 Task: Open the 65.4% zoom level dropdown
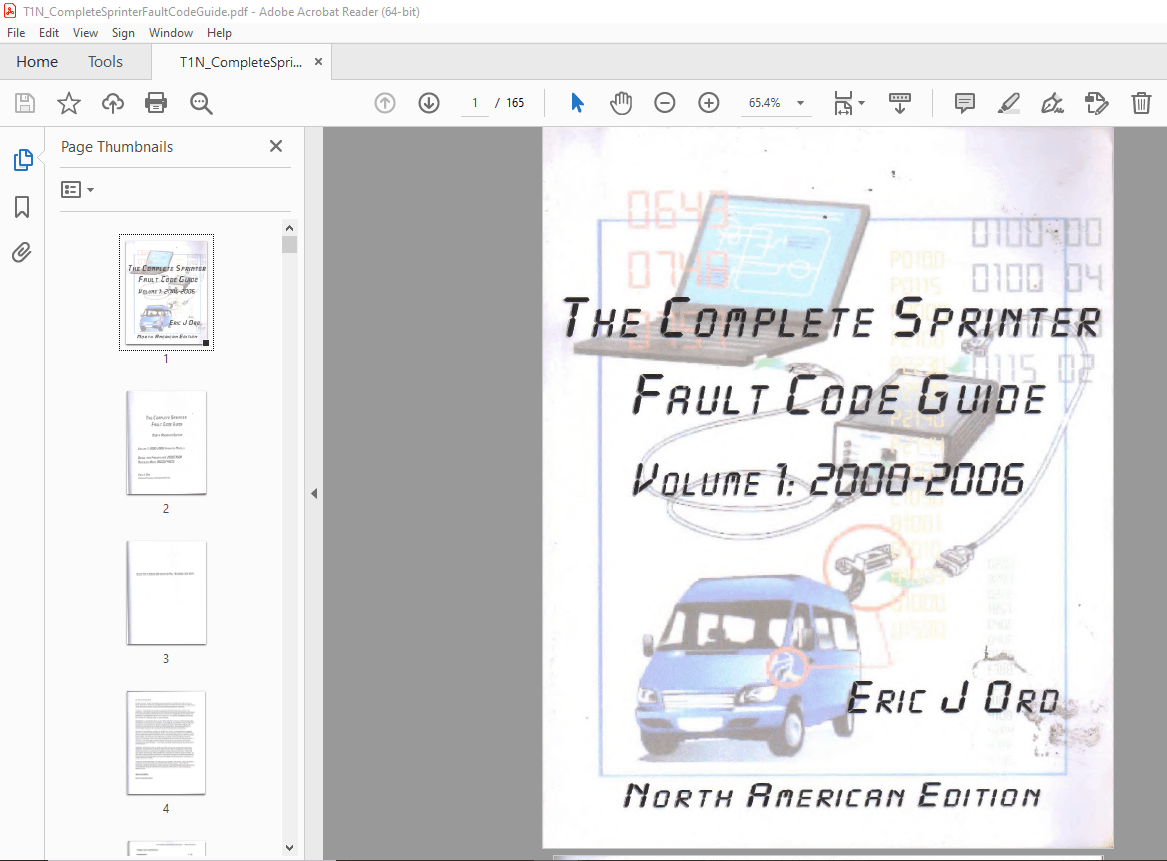777,102
